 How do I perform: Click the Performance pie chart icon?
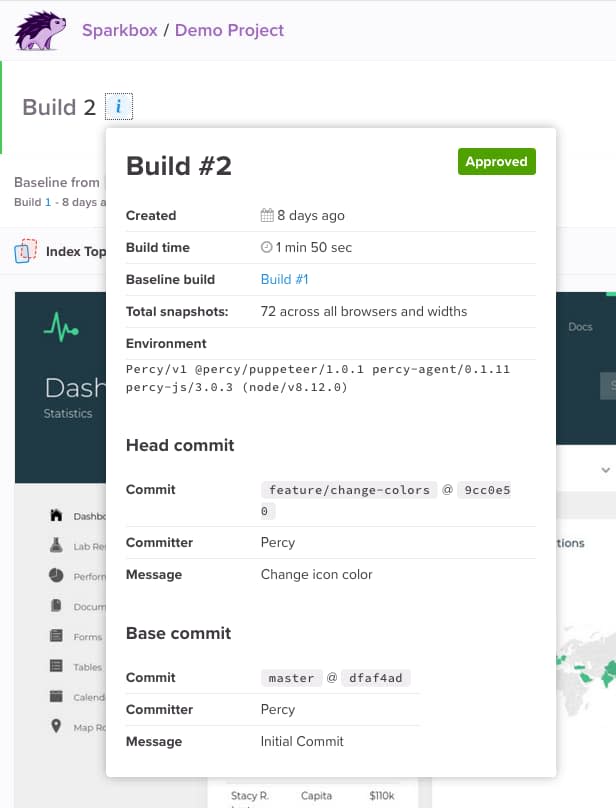pos(56,575)
